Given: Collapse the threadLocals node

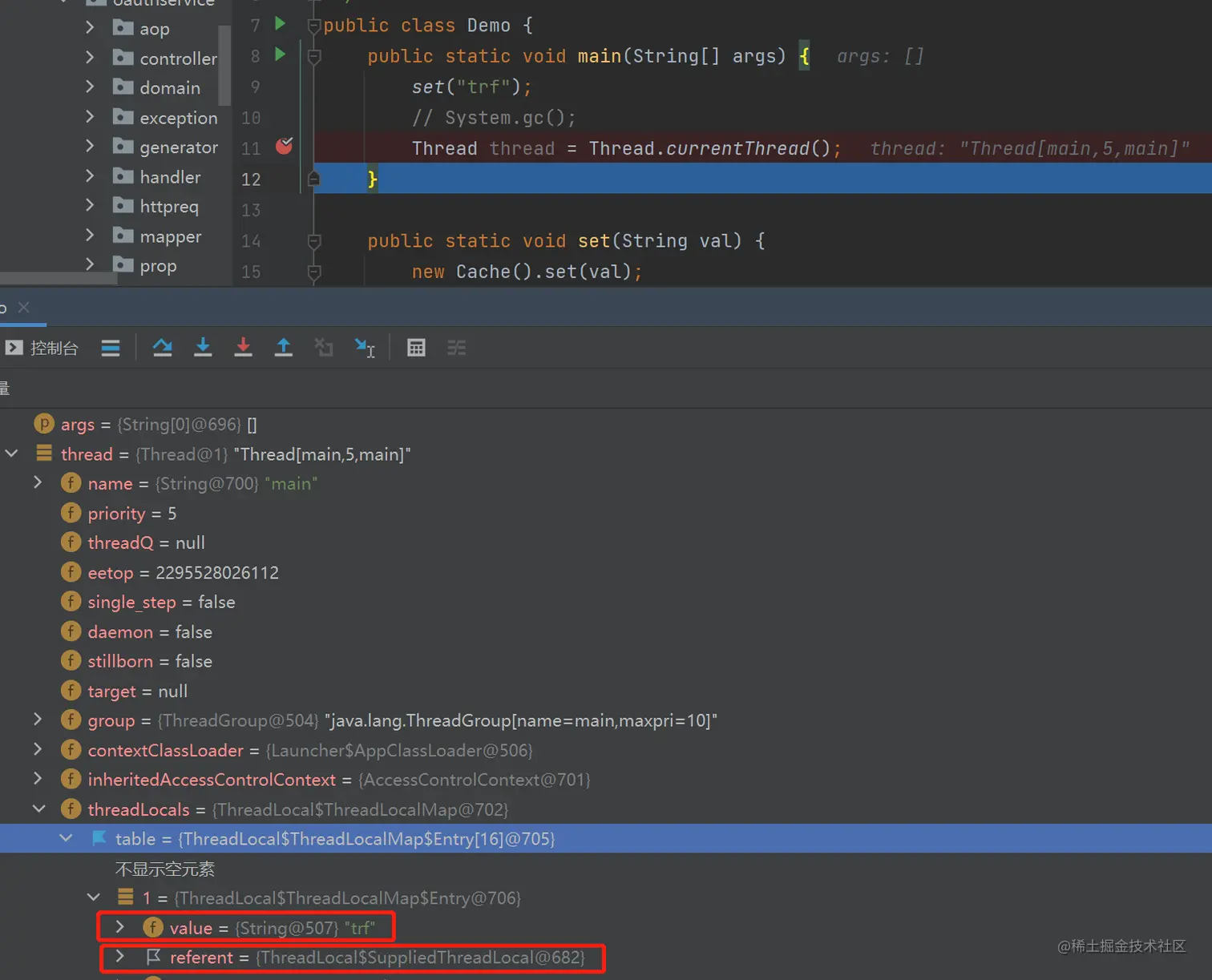Looking at the screenshot, I should coord(38,809).
